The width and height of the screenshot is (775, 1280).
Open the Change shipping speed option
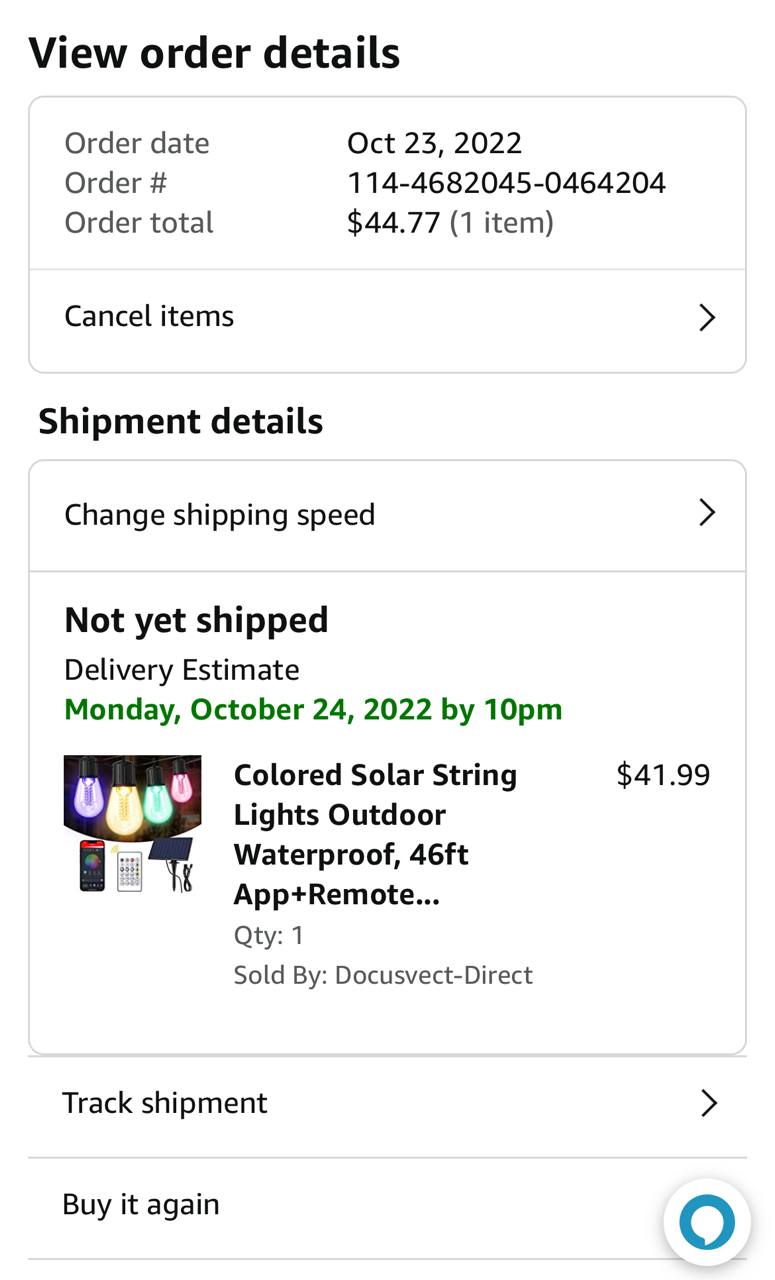[x=220, y=515]
